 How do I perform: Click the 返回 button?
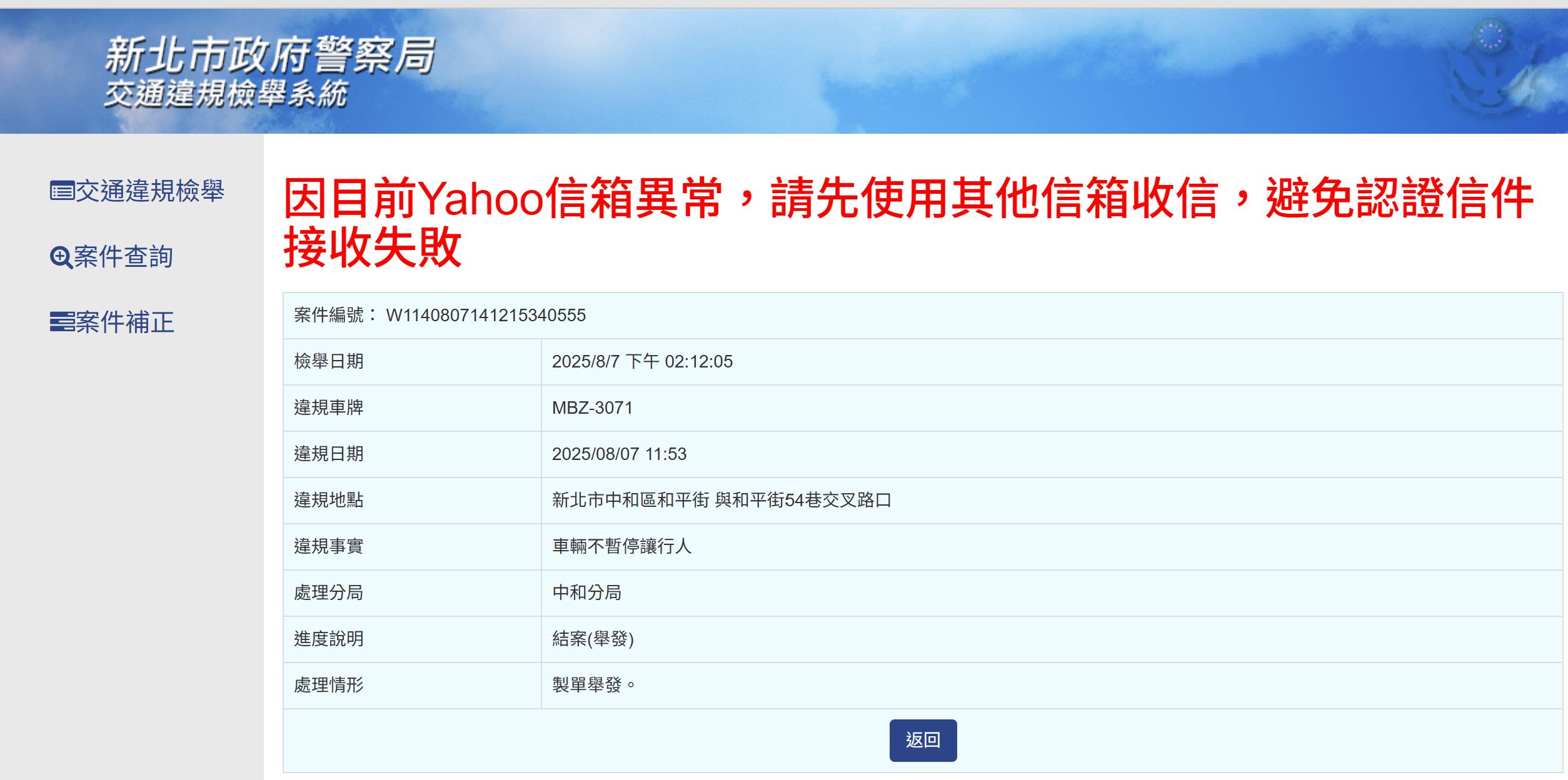[923, 740]
